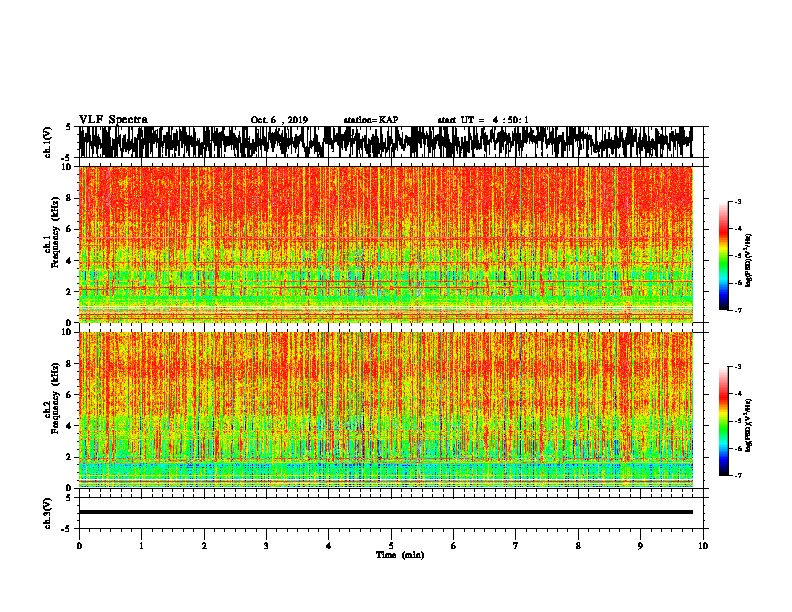Click the "10" kHz tick on ch.2 frequency axis
Image resolution: width=792 pixels, height=612 pixels.
(x=67, y=332)
